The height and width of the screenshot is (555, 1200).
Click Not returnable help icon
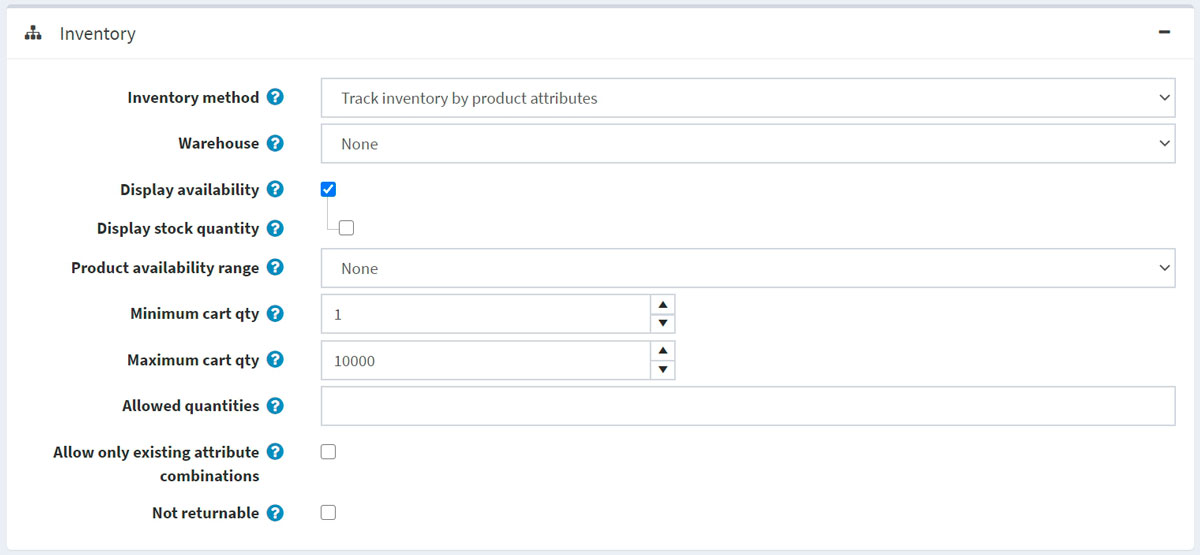(x=275, y=513)
